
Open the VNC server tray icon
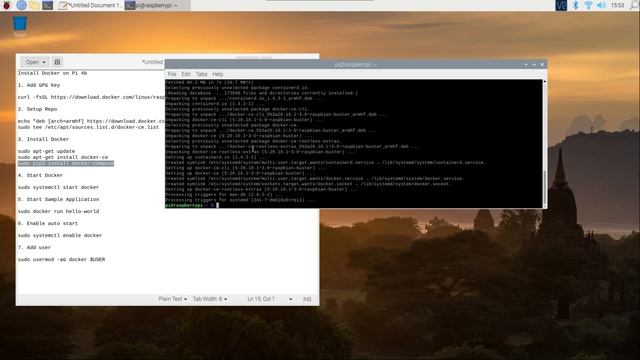(x=561, y=5)
